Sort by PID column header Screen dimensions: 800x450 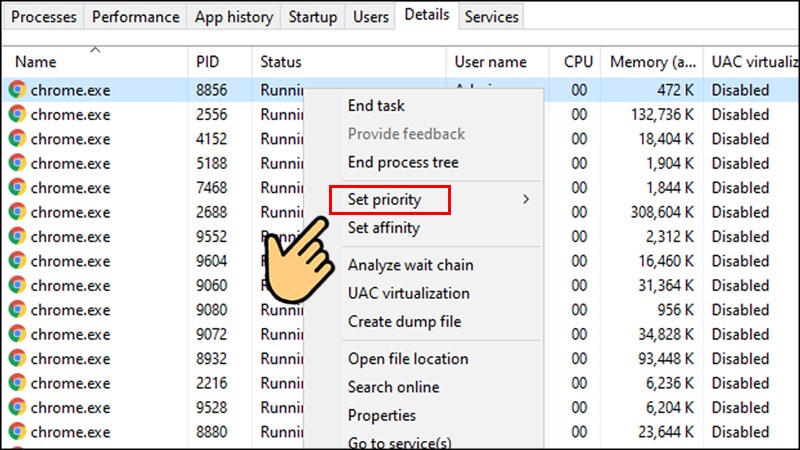click(208, 62)
